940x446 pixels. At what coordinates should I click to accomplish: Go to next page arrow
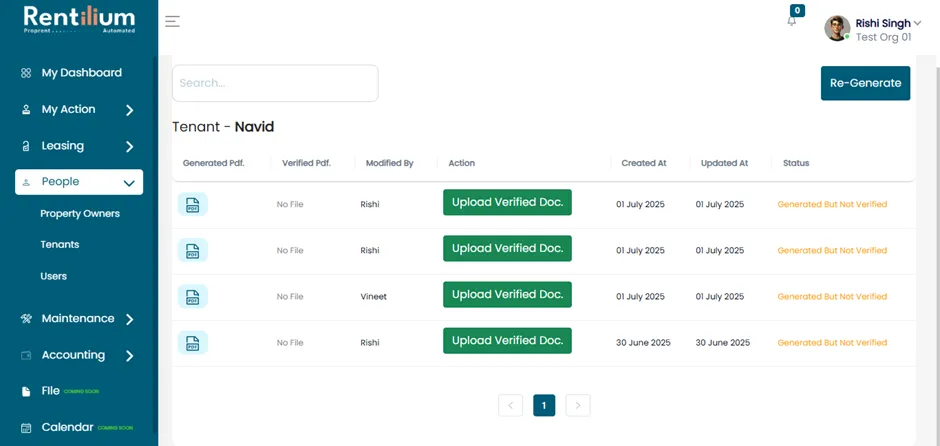tap(578, 405)
